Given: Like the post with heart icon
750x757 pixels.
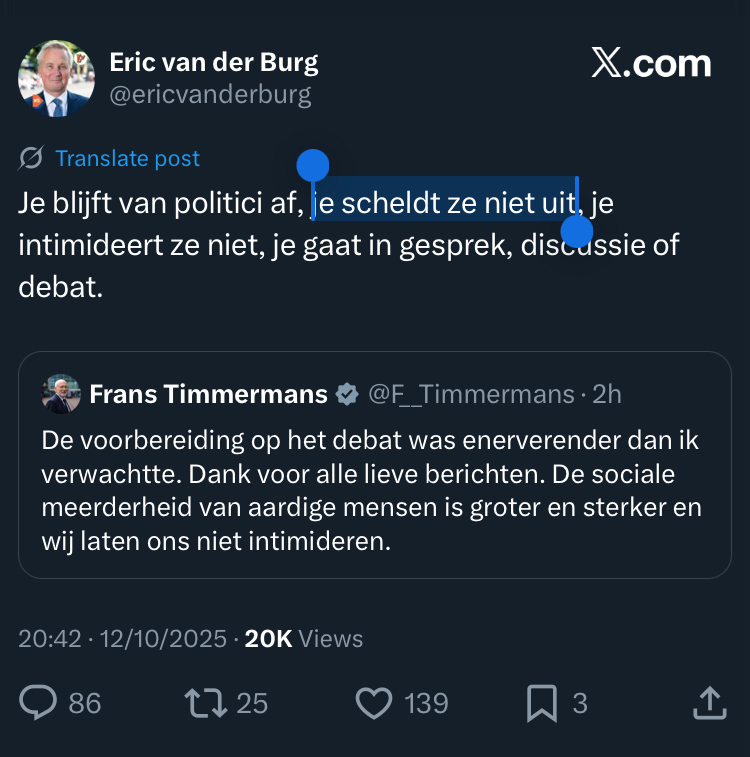Looking at the screenshot, I should pos(374,703).
